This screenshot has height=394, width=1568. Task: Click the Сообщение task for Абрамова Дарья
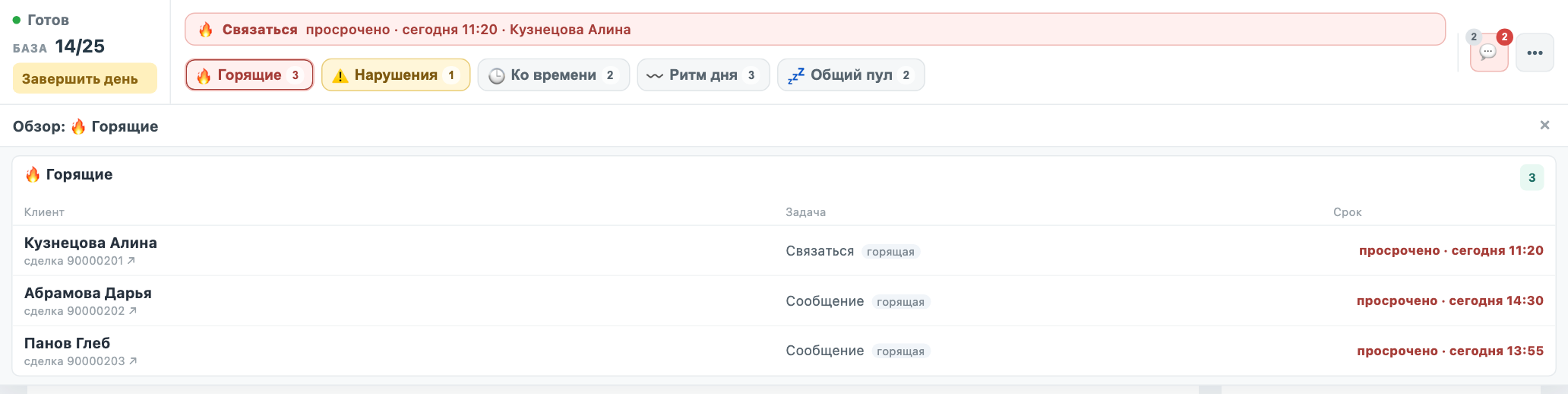point(825,301)
